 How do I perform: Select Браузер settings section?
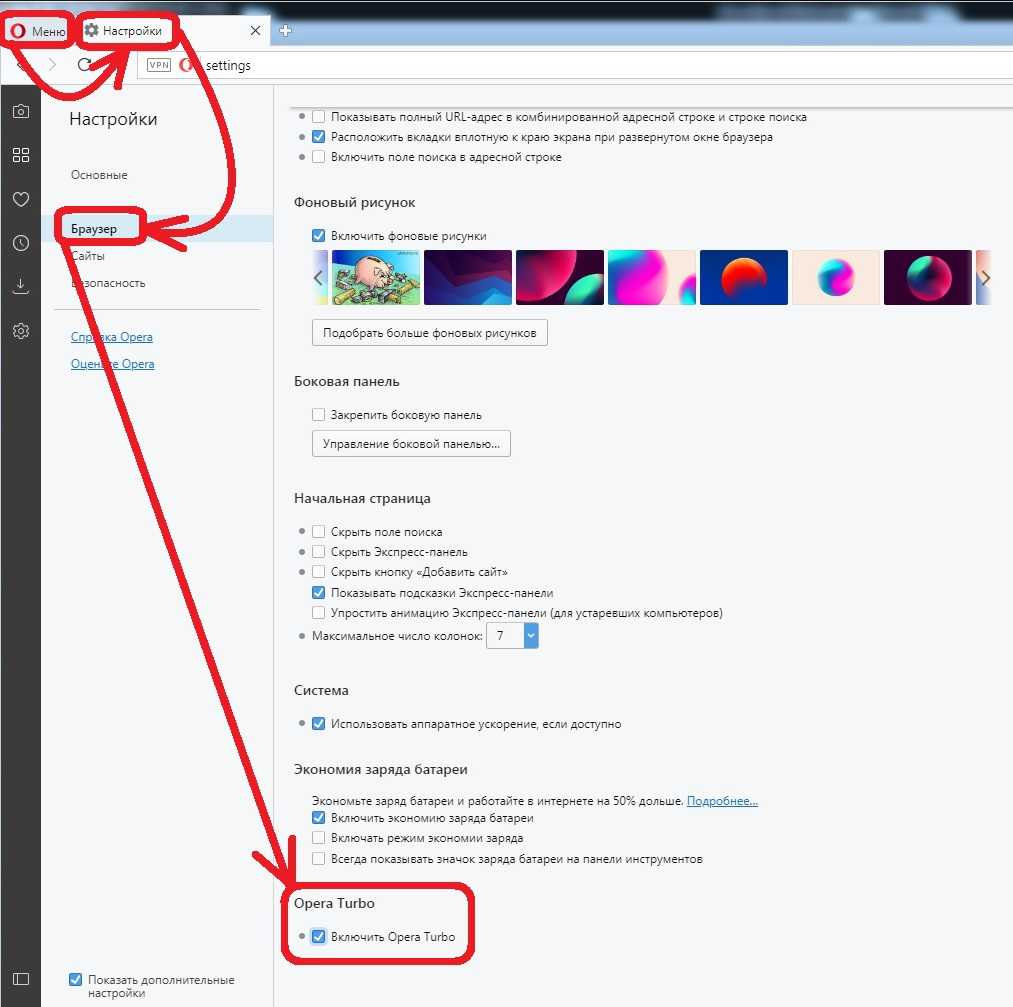coord(94,229)
